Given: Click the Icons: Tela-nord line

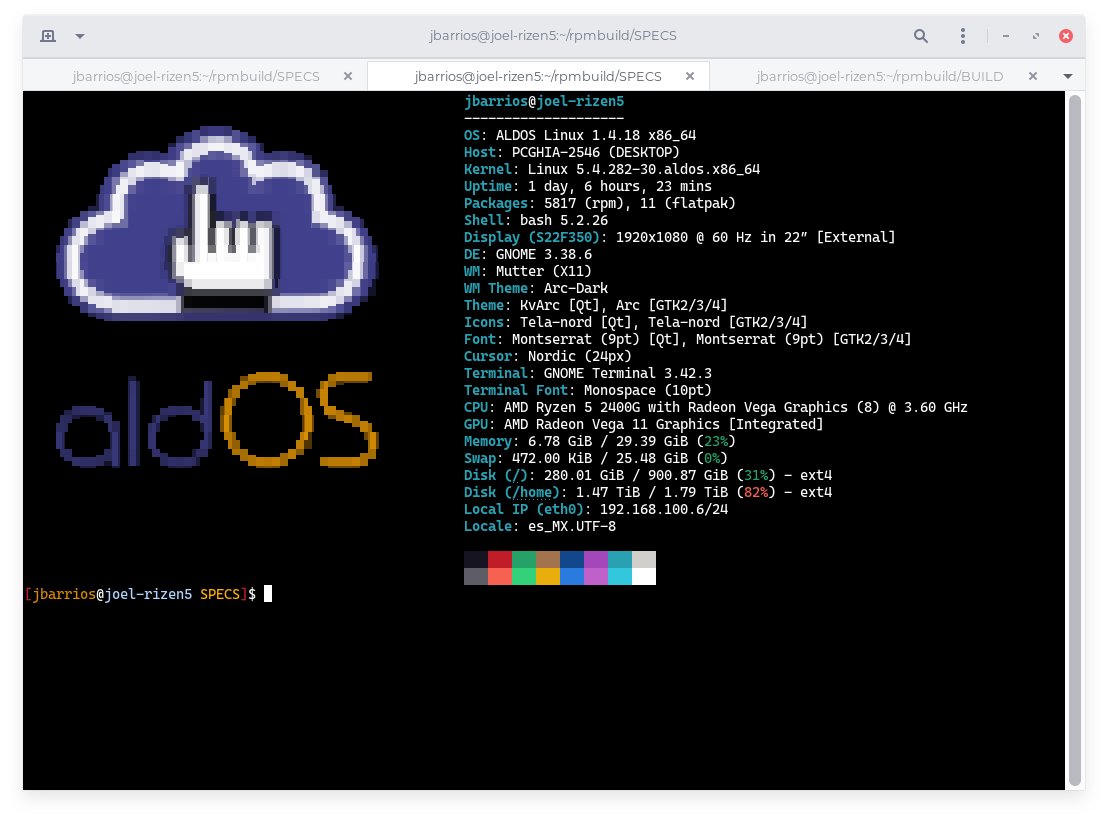Looking at the screenshot, I should (635, 322).
